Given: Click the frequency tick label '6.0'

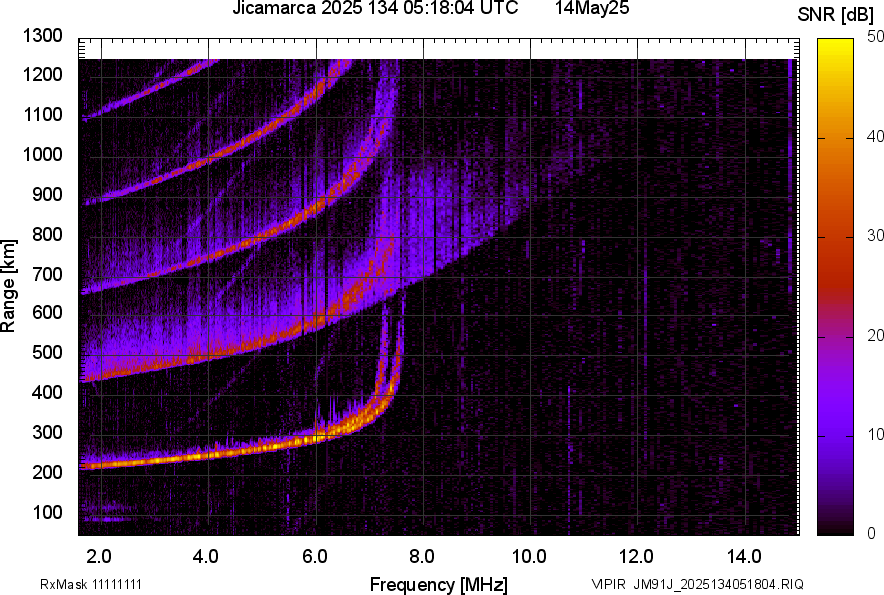Looking at the screenshot, I should tap(315, 557).
